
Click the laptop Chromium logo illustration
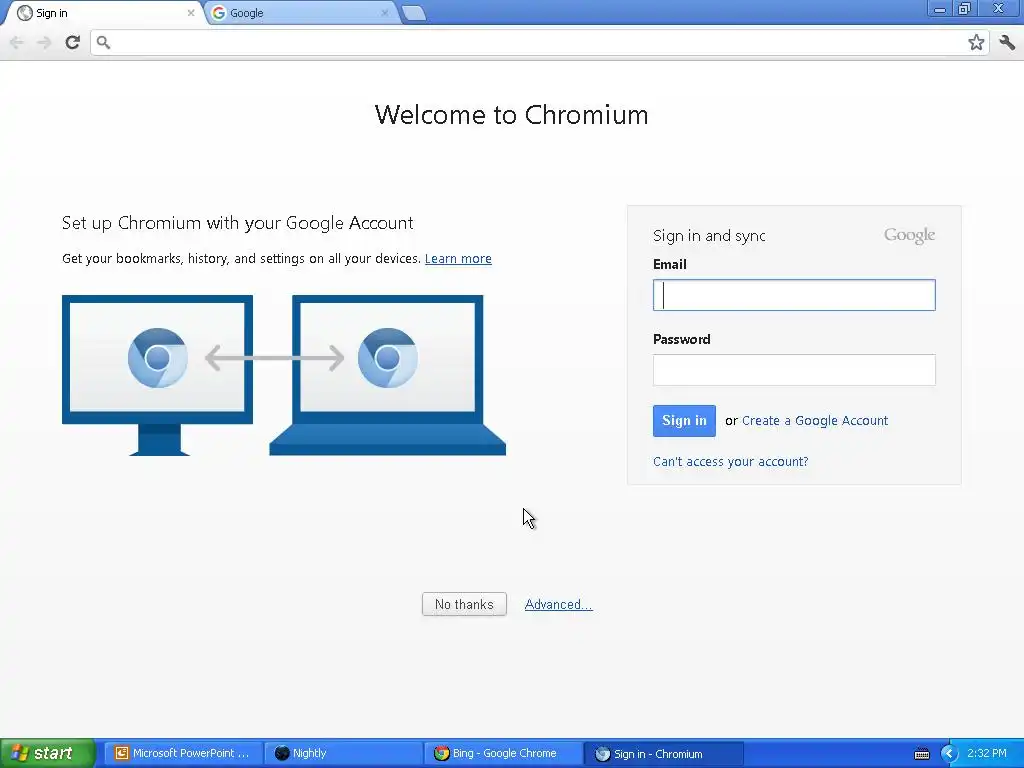(387, 358)
